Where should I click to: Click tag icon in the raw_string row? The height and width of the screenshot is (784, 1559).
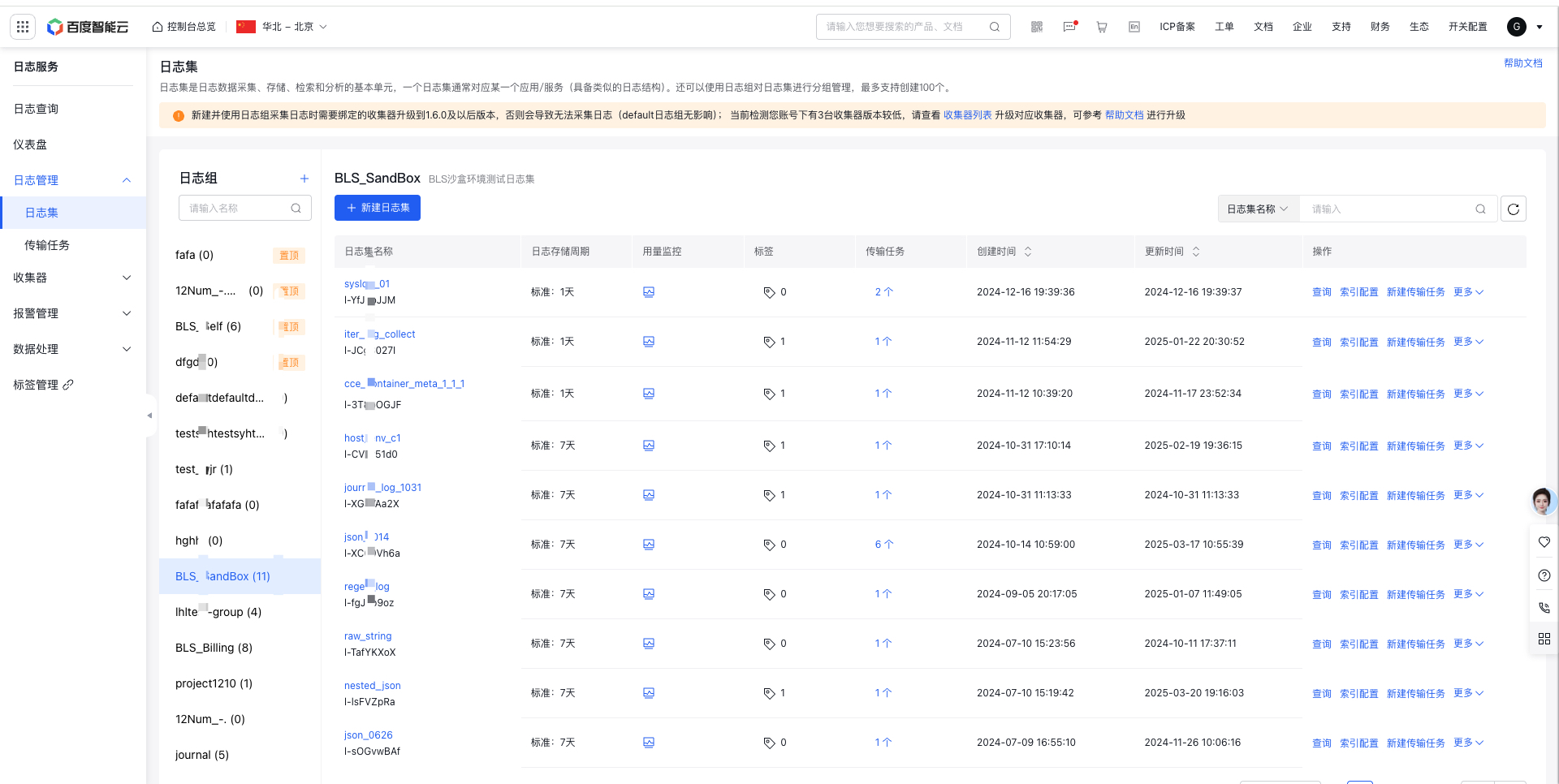coord(769,644)
